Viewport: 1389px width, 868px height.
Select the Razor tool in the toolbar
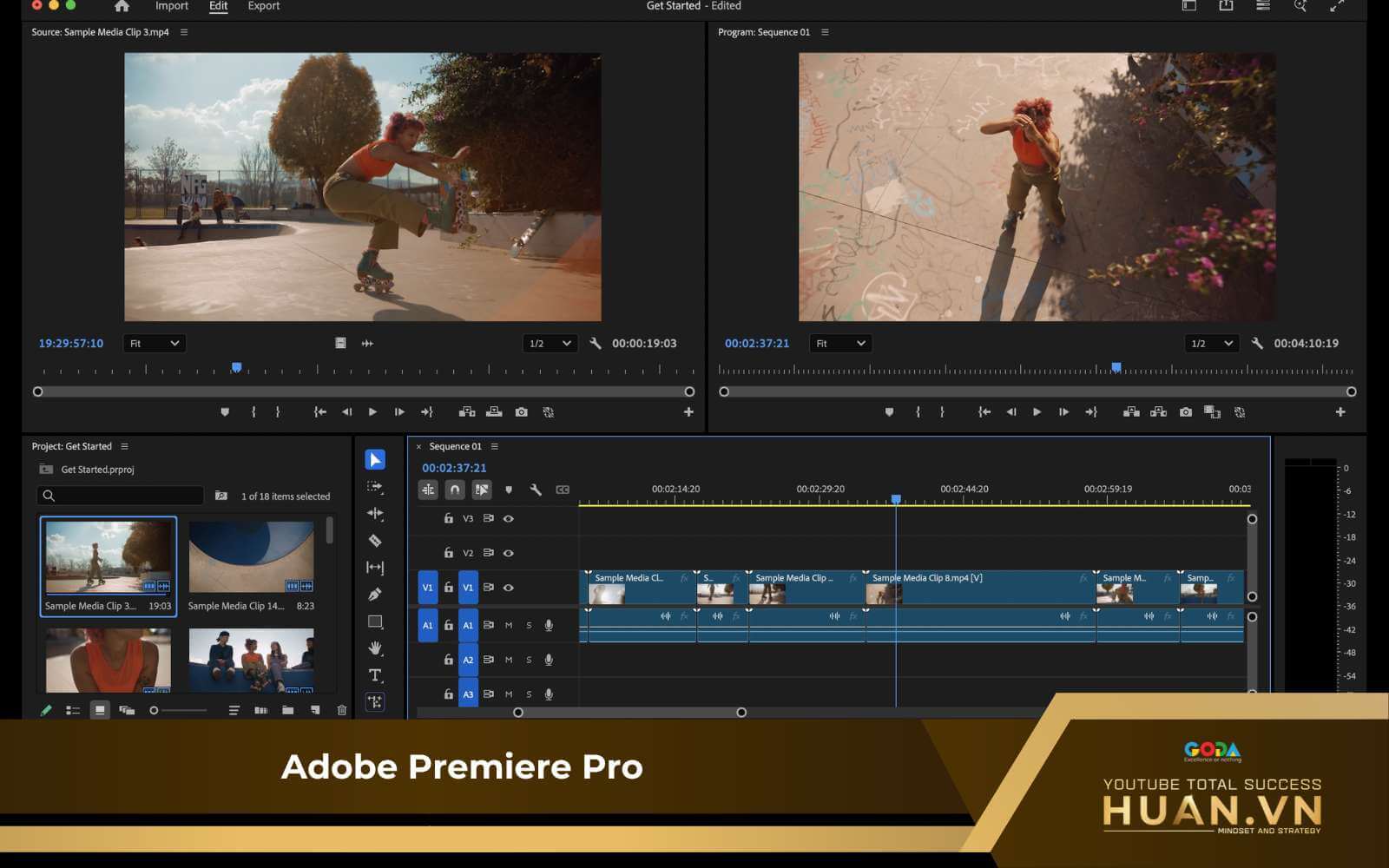click(375, 541)
